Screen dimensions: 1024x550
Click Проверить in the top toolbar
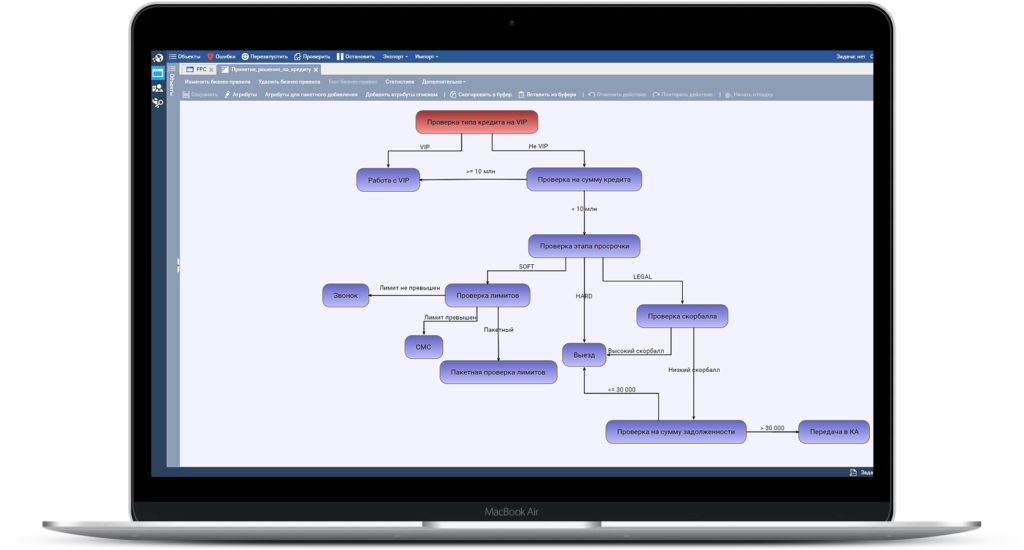(x=312, y=57)
